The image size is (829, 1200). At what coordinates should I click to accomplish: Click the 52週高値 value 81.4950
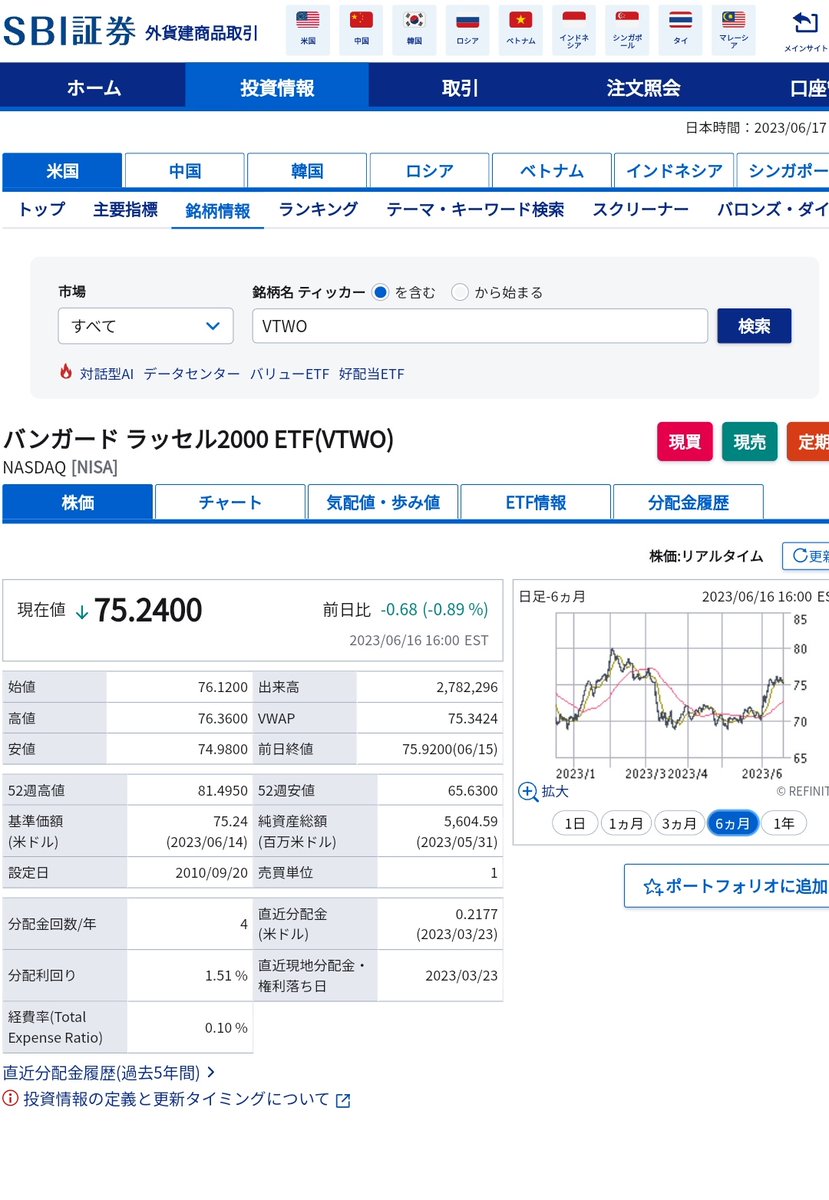click(223, 790)
